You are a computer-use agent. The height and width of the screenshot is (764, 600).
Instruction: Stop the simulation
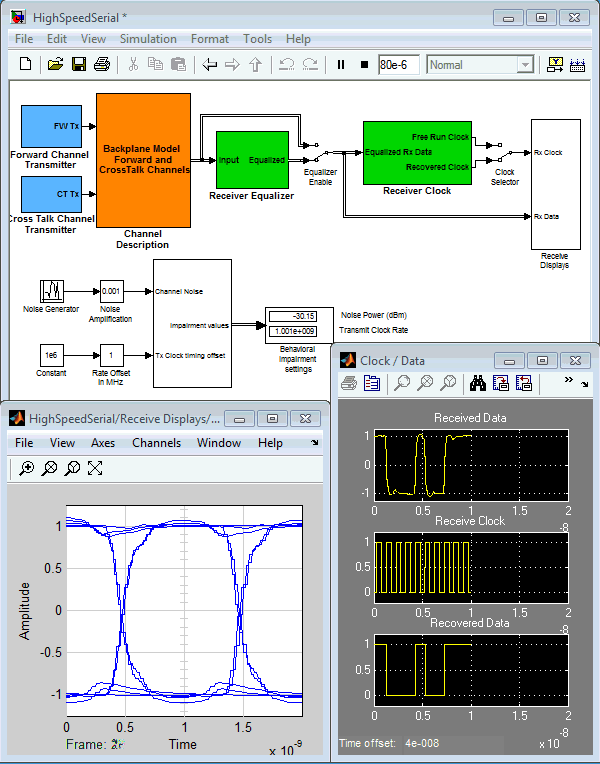(364, 65)
